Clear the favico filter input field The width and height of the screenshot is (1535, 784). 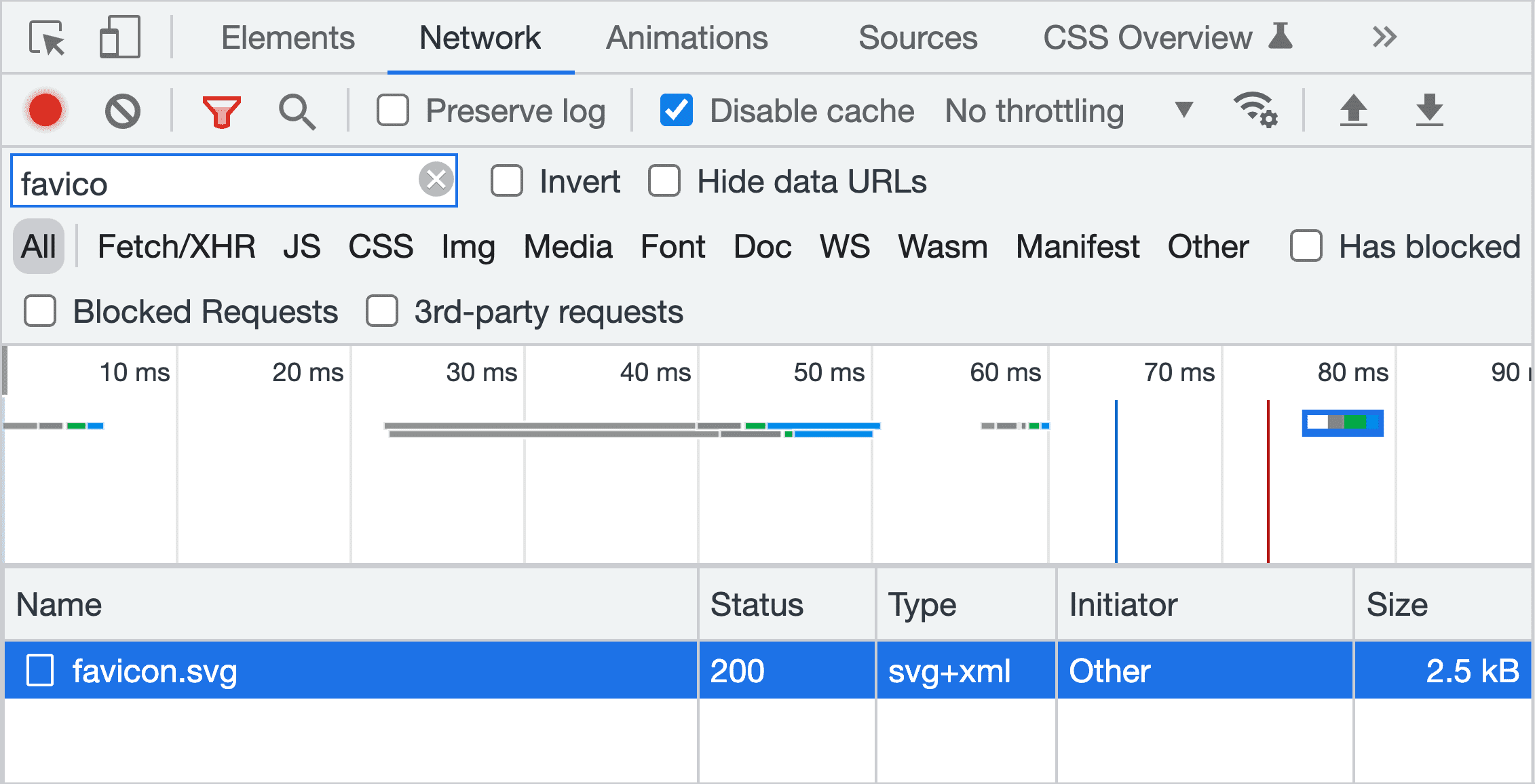435,180
